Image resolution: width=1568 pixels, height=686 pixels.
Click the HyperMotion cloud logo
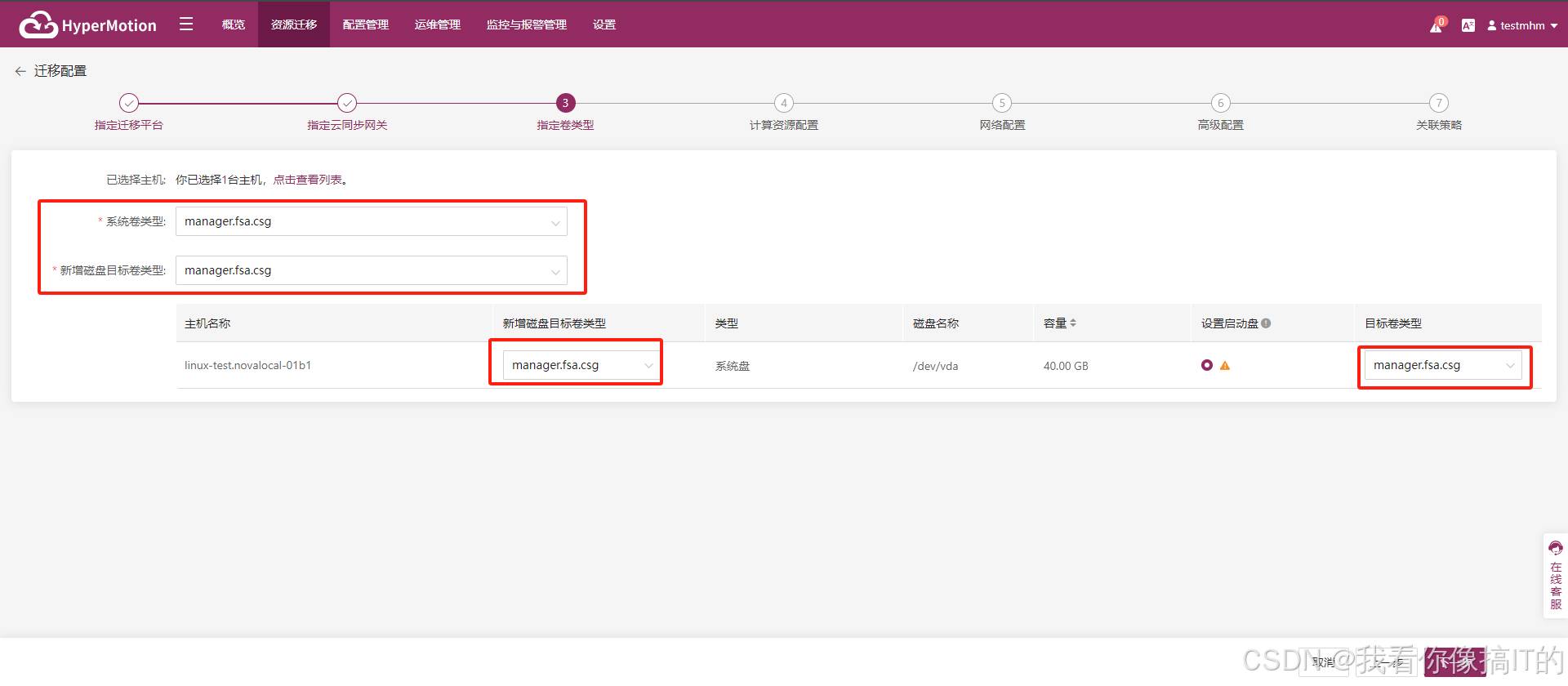tap(38, 25)
